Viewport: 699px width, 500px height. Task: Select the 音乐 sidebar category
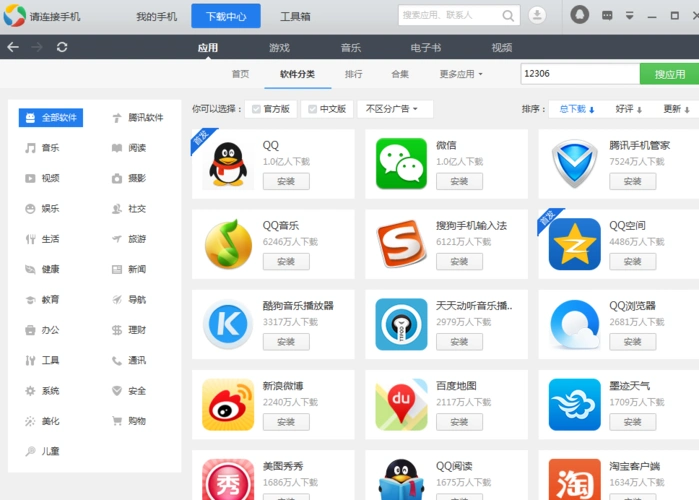tap(42, 148)
